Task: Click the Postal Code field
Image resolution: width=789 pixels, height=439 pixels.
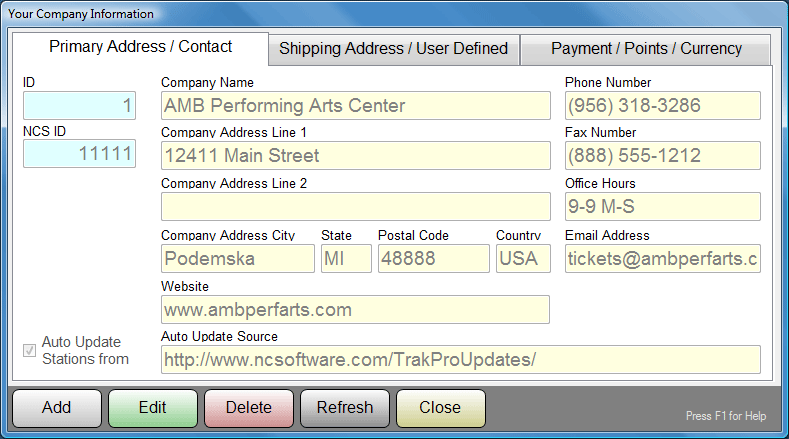Action: coord(433,259)
